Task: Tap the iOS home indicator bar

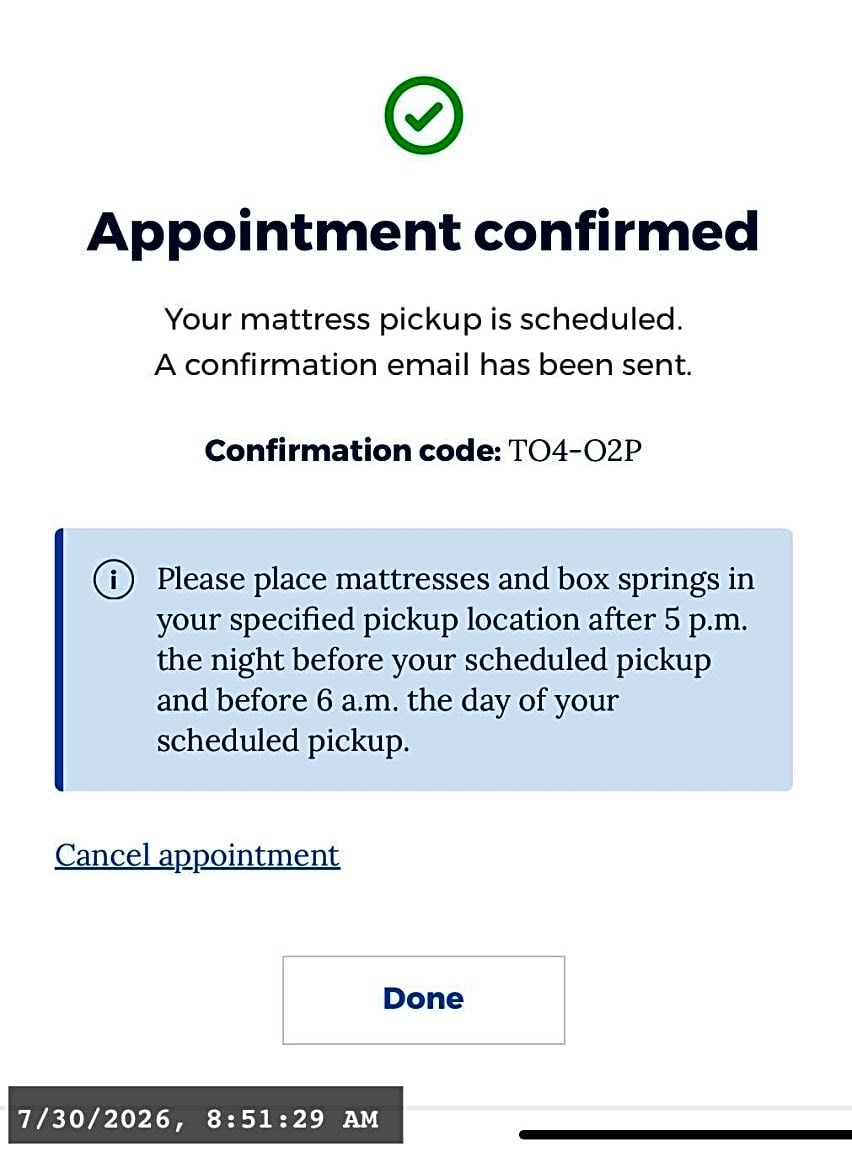Action: coord(685,1134)
